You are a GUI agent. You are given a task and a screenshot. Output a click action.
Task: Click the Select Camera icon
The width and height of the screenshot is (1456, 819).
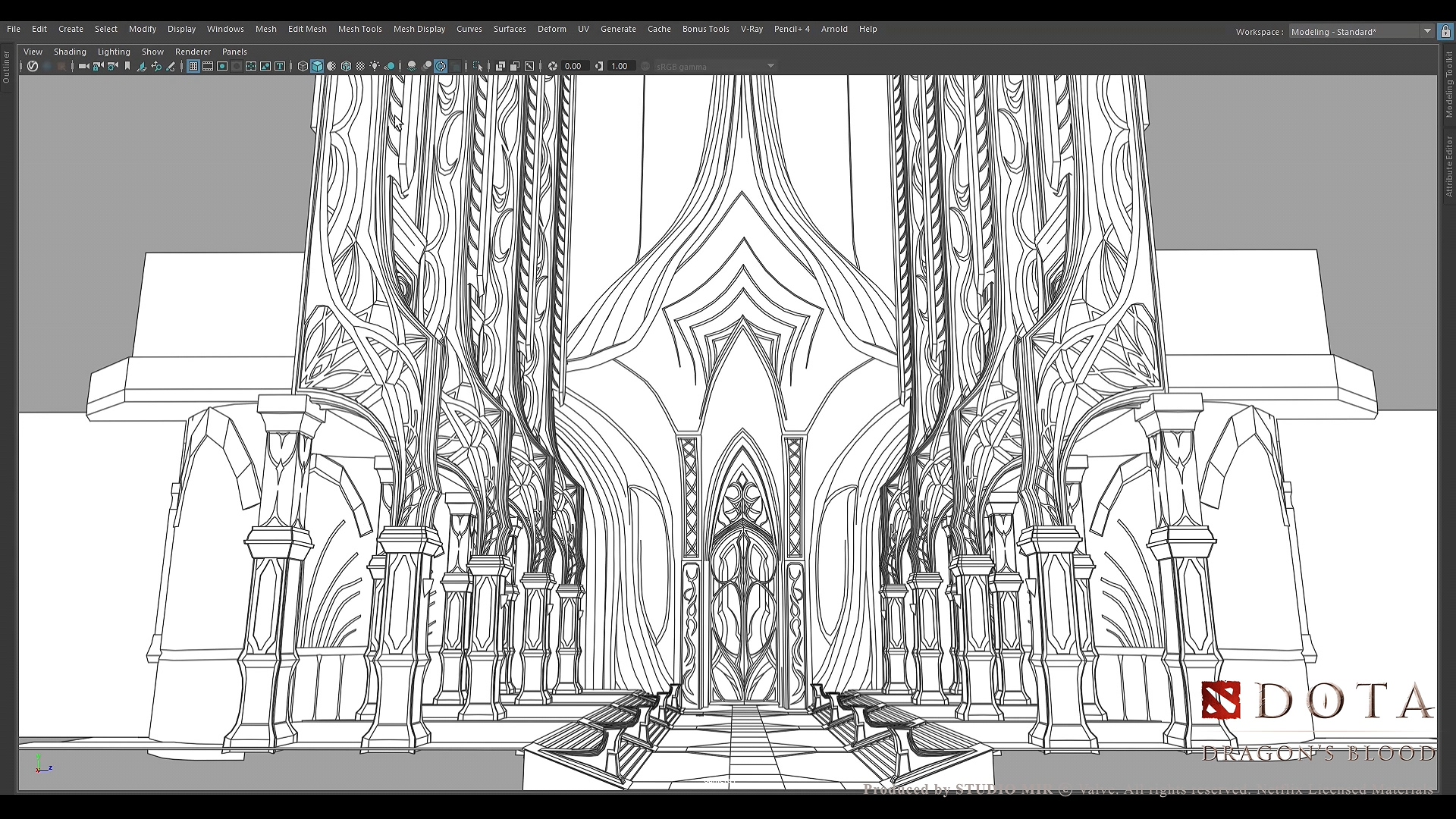click(x=84, y=66)
